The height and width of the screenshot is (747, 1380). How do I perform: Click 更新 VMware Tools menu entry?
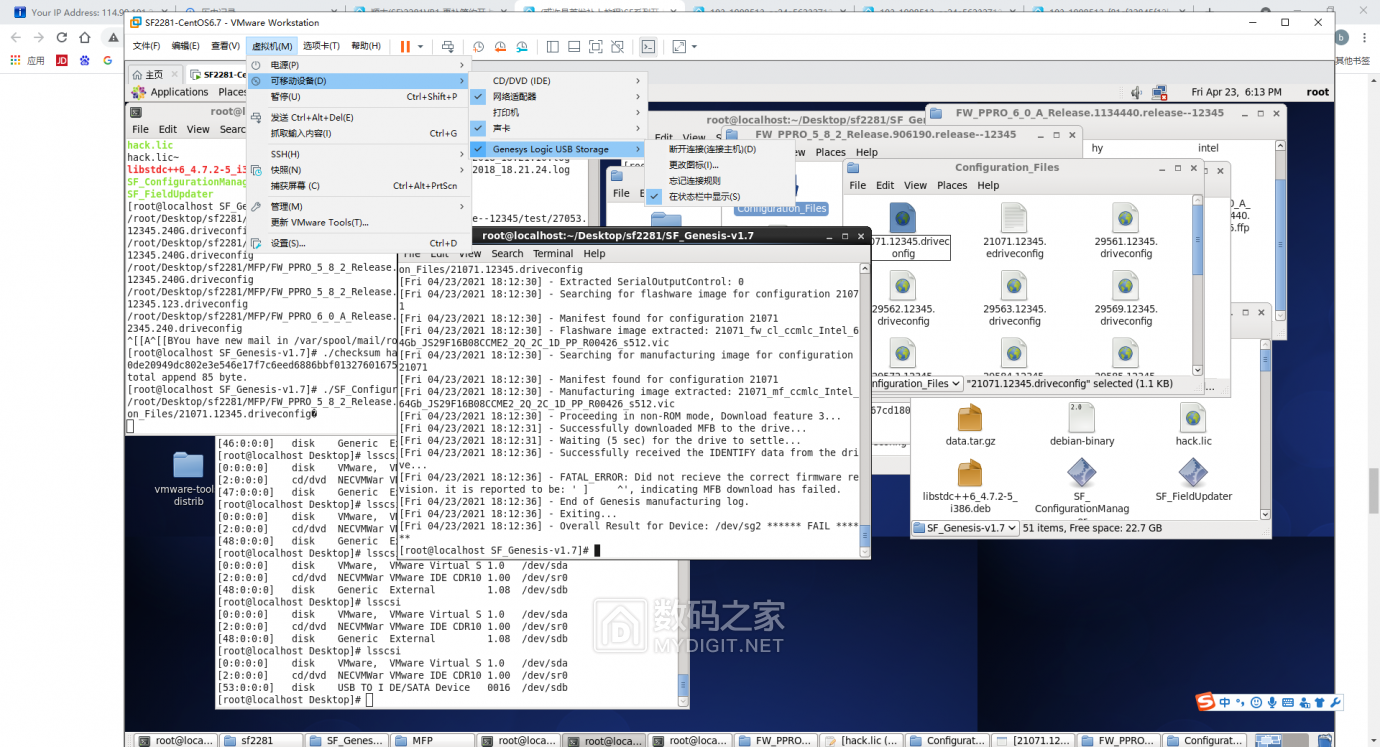tap(320, 222)
